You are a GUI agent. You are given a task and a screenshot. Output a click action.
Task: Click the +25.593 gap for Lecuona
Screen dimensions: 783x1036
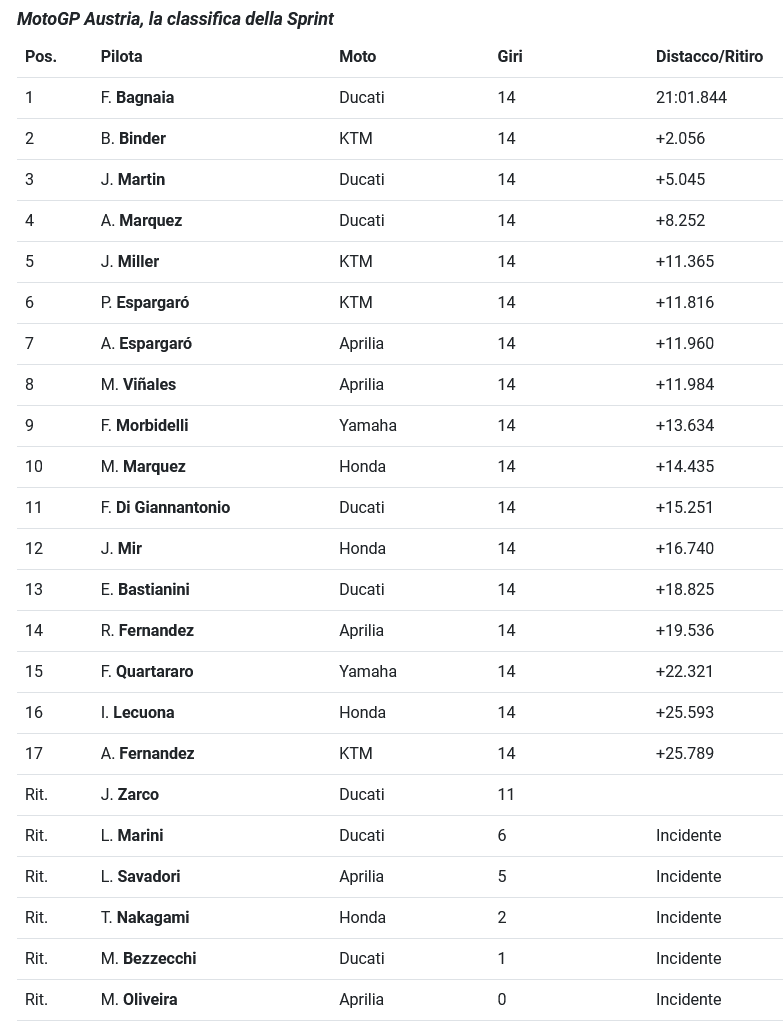click(x=685, y=713)
